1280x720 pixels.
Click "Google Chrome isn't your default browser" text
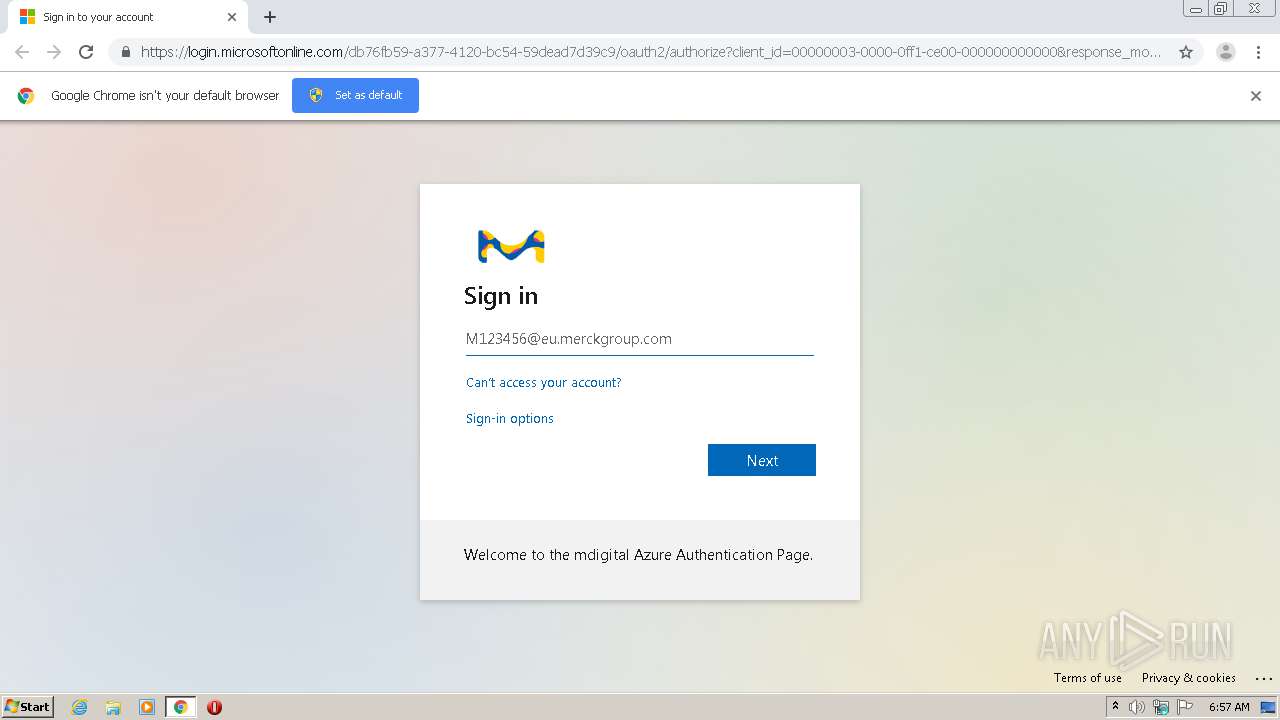tap(165, 96)
